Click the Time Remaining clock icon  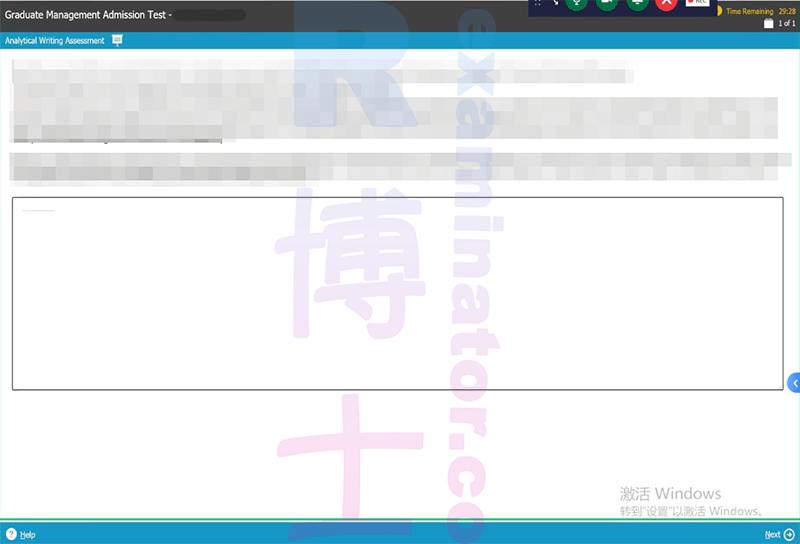pos(719,11)
